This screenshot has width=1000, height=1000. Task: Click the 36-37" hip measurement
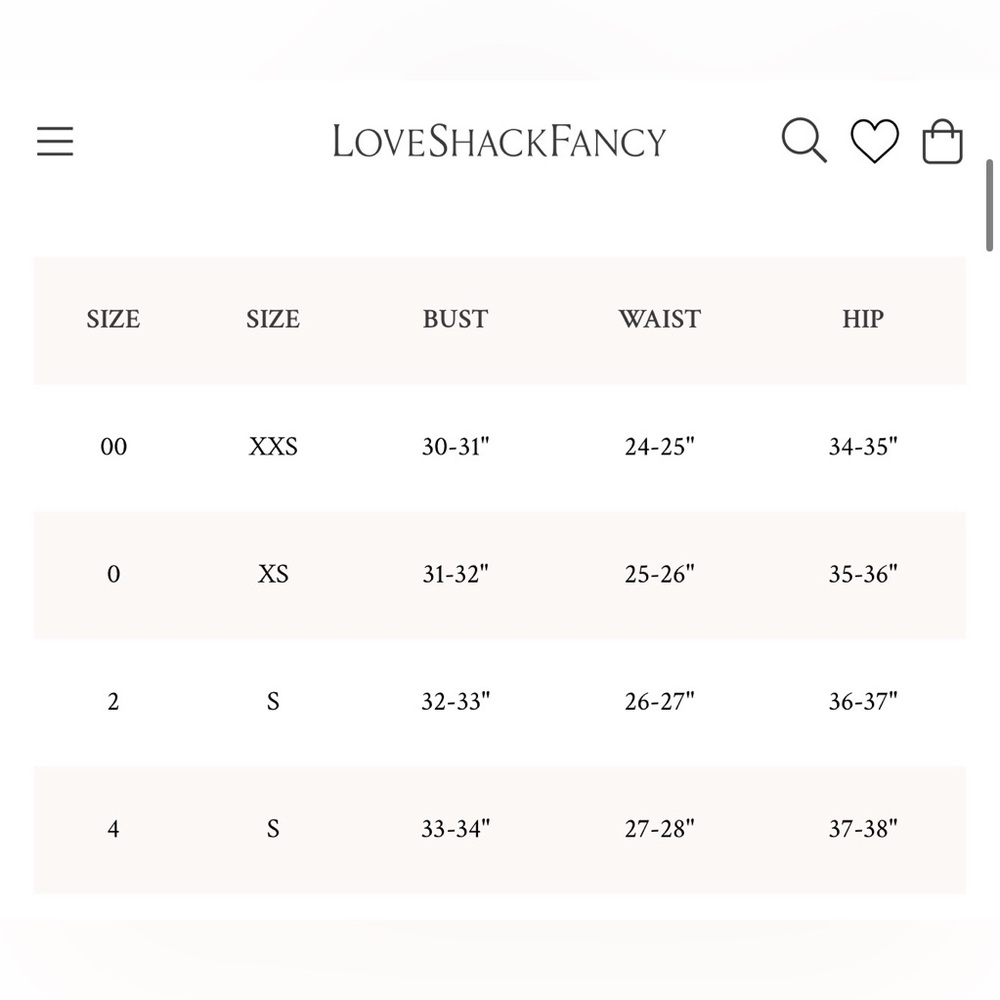(x=863, y=702)
